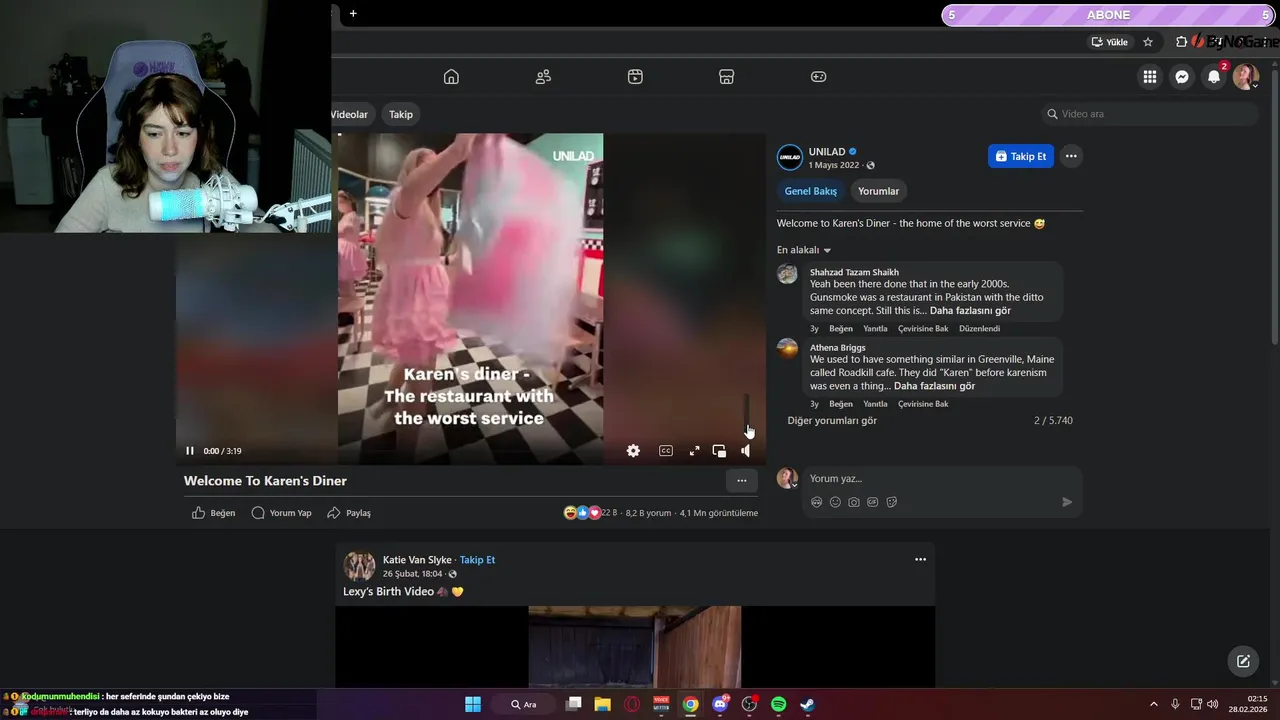View the reaction emojis count on video
This screenshot has height=720, width=1280.
[x=591, y=513]
